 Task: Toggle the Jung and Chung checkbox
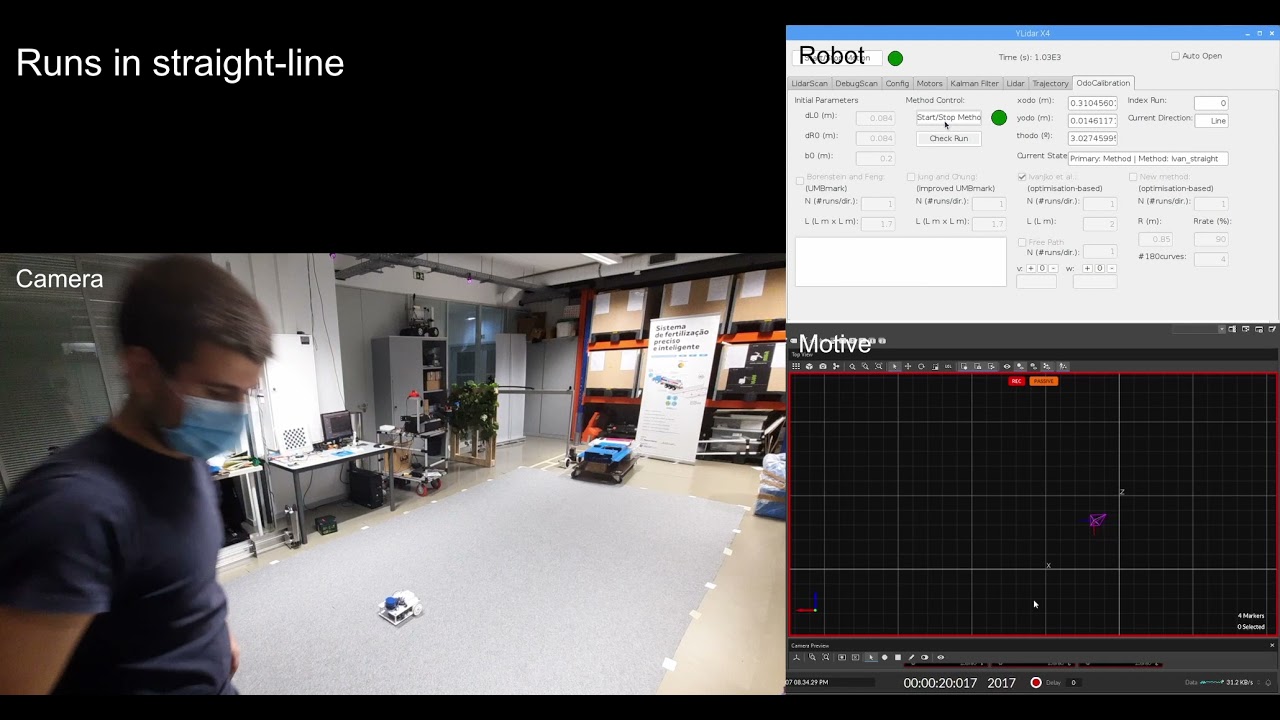tap(911, 177)
